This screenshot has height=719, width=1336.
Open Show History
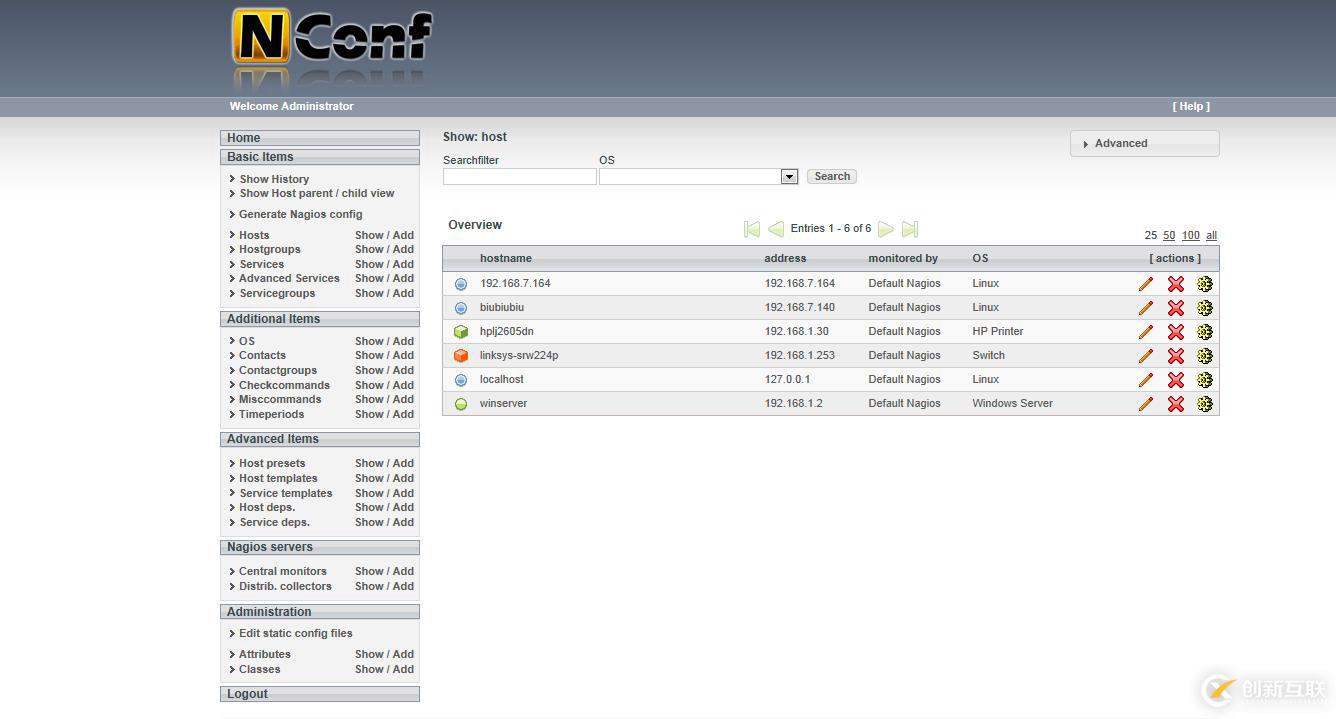(x=274, y=179)
